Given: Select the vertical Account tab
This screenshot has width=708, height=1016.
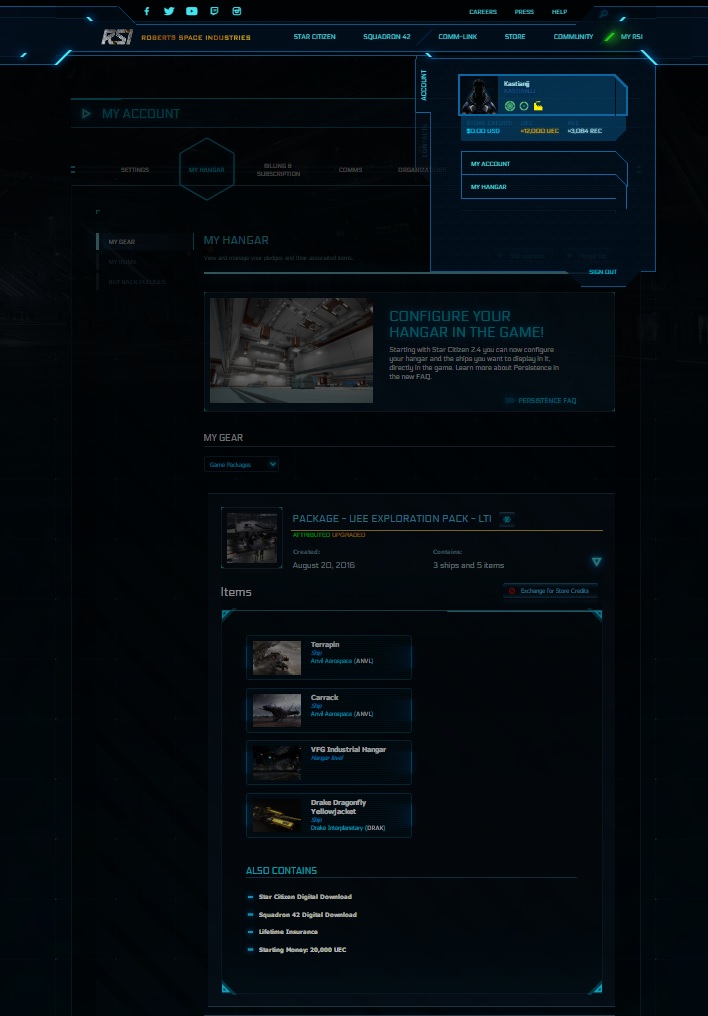Looking at the screenshot, I should pos(424,85).
